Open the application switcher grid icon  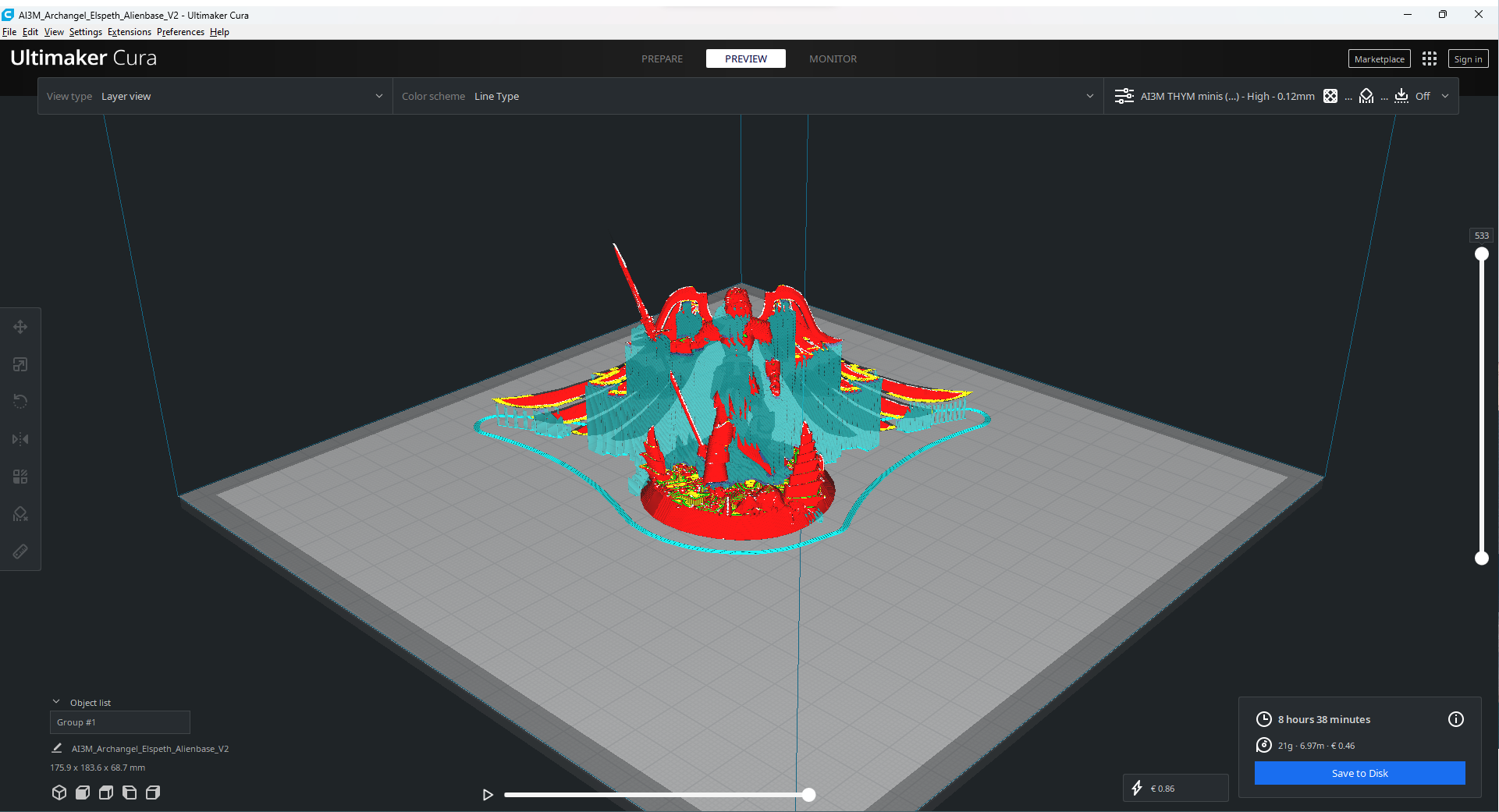pos(1430,59)
